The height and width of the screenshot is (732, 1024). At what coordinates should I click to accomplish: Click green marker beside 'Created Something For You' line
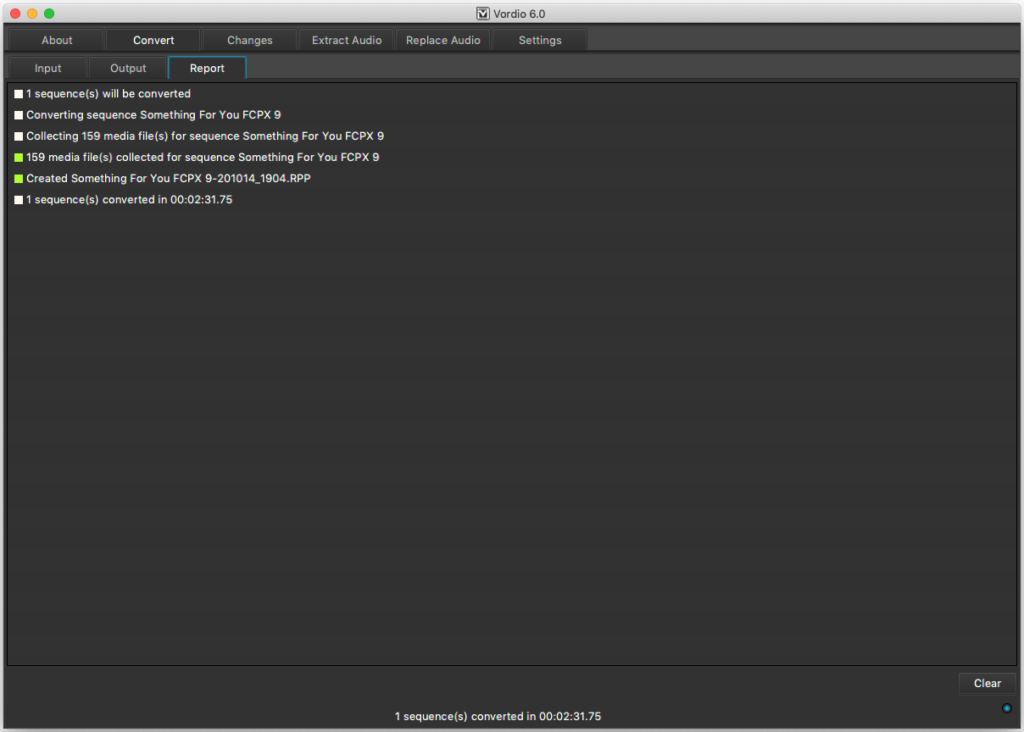(18, 178)
